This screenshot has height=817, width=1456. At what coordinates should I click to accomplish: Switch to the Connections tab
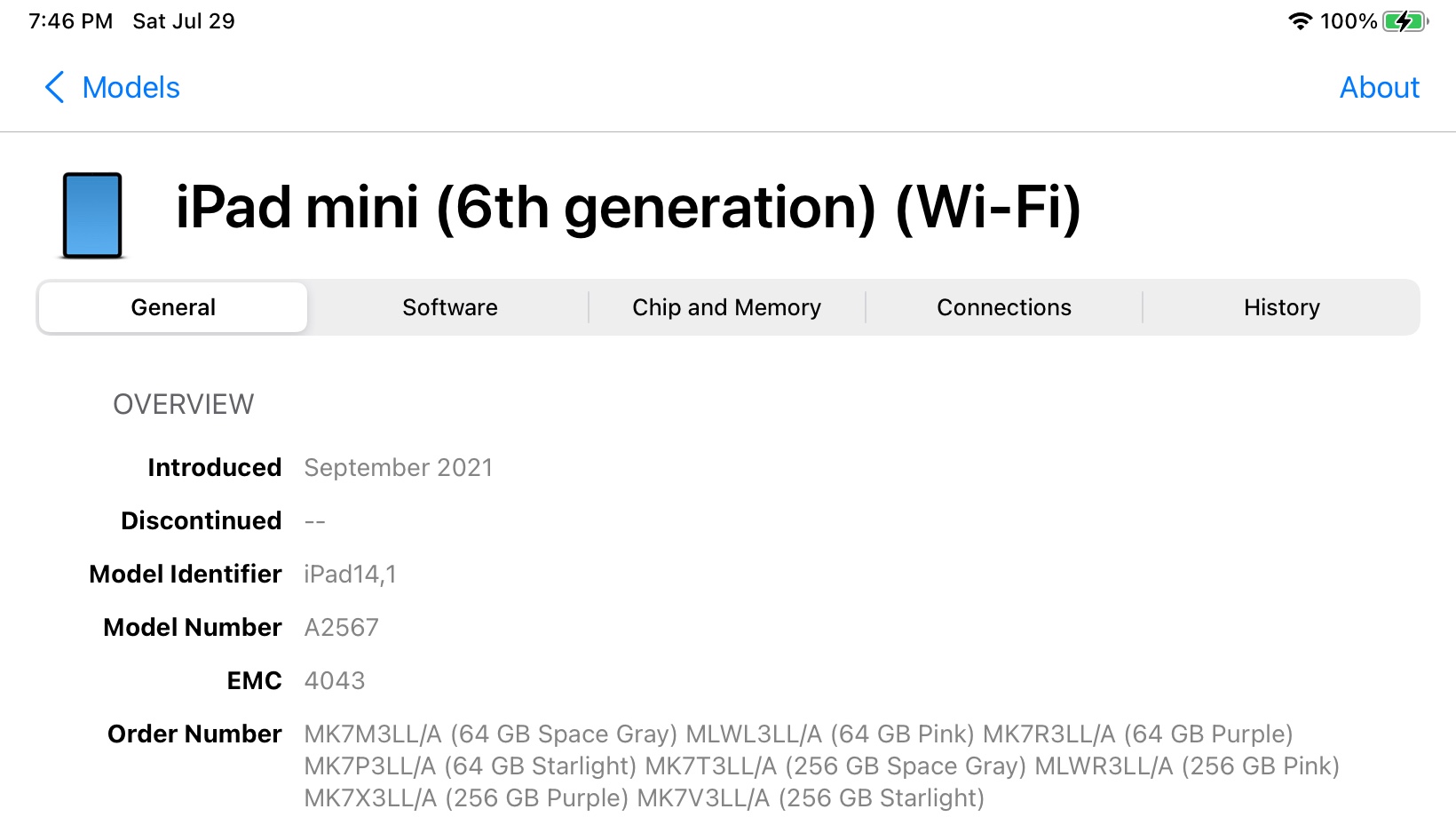[1003, 307]
